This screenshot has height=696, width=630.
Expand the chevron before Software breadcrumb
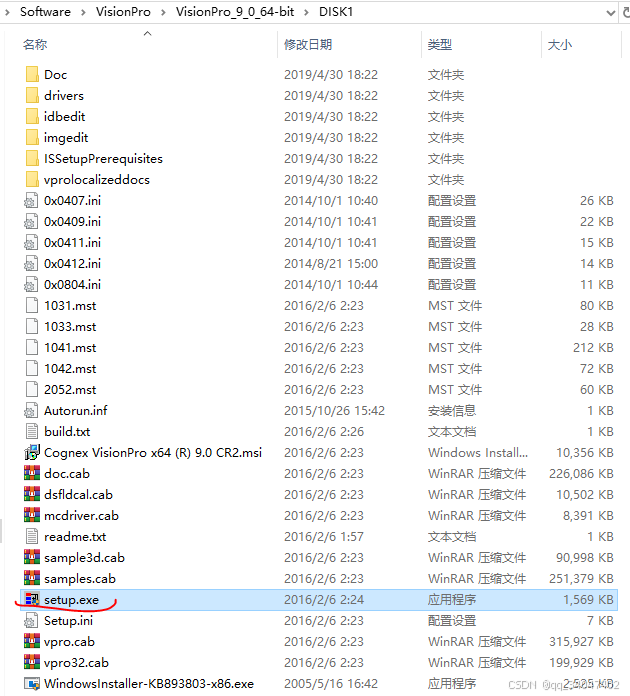click(x=7, y=12)
